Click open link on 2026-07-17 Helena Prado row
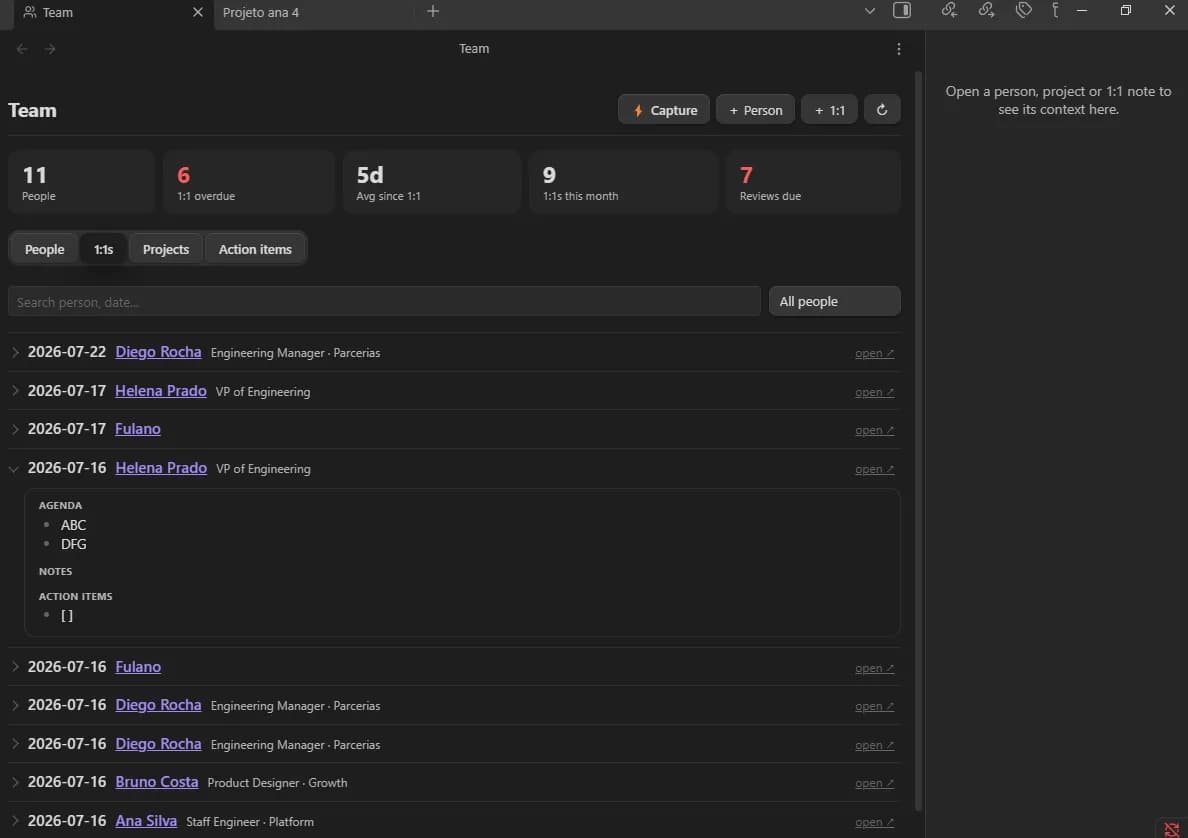 (874, 392)
